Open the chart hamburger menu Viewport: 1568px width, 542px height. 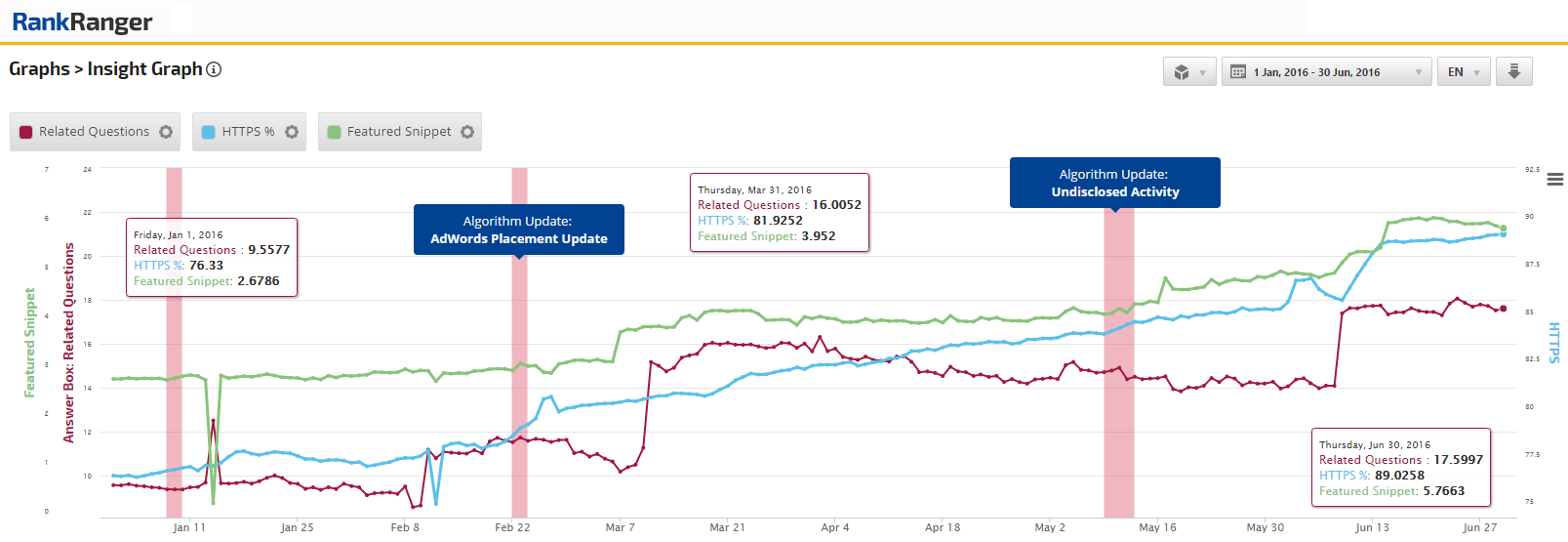[1555, 180]
